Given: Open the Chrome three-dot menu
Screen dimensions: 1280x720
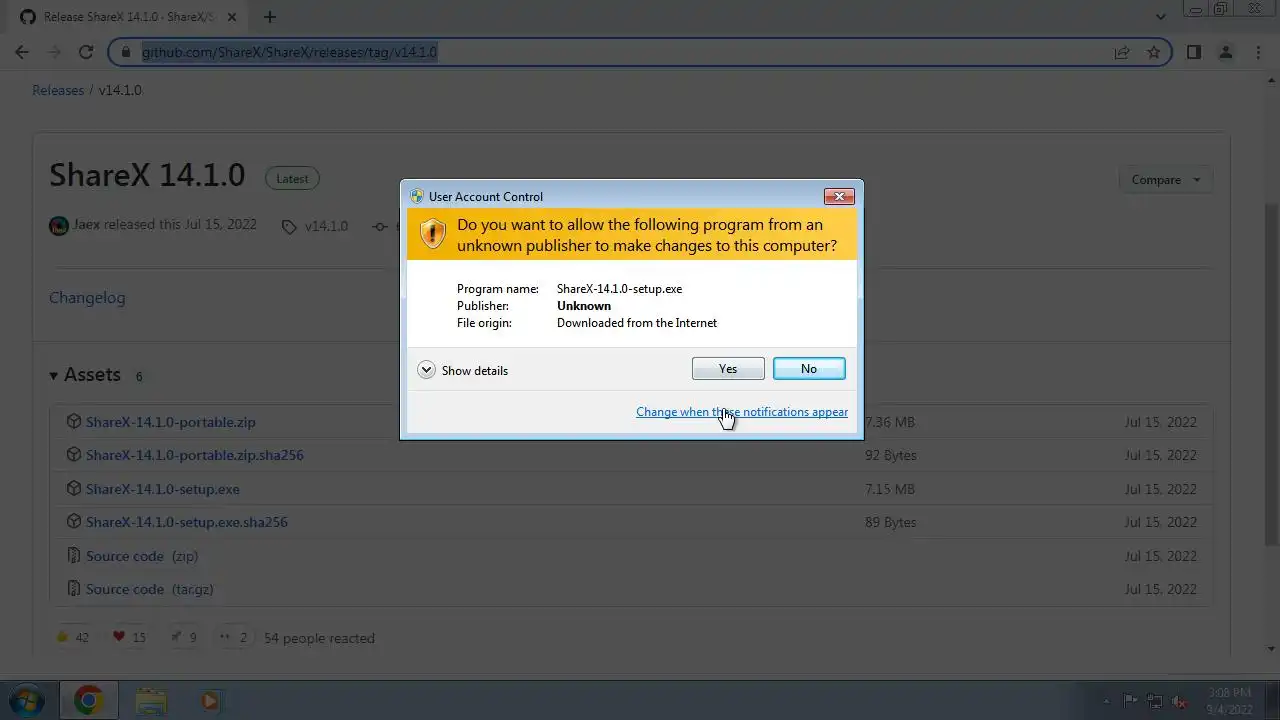Looking at the screenshot, I should (1258, 52).
